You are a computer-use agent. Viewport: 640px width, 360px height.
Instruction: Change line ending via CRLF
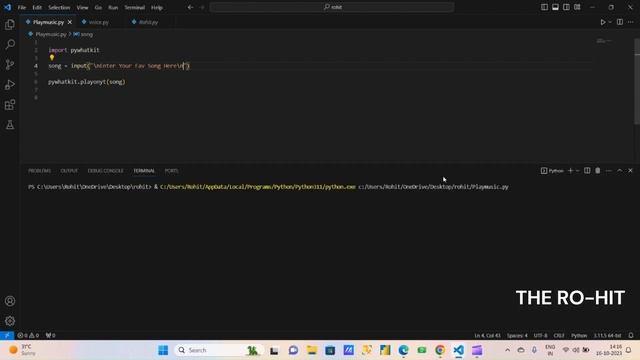click(x=559, y=336)
